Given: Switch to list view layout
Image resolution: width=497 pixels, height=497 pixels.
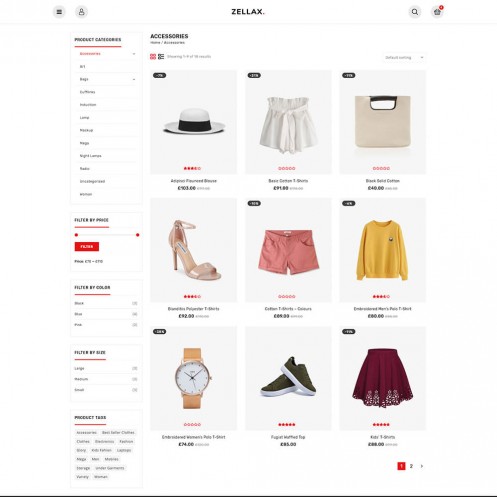Looking at the screenshot, I should point(161,57).
